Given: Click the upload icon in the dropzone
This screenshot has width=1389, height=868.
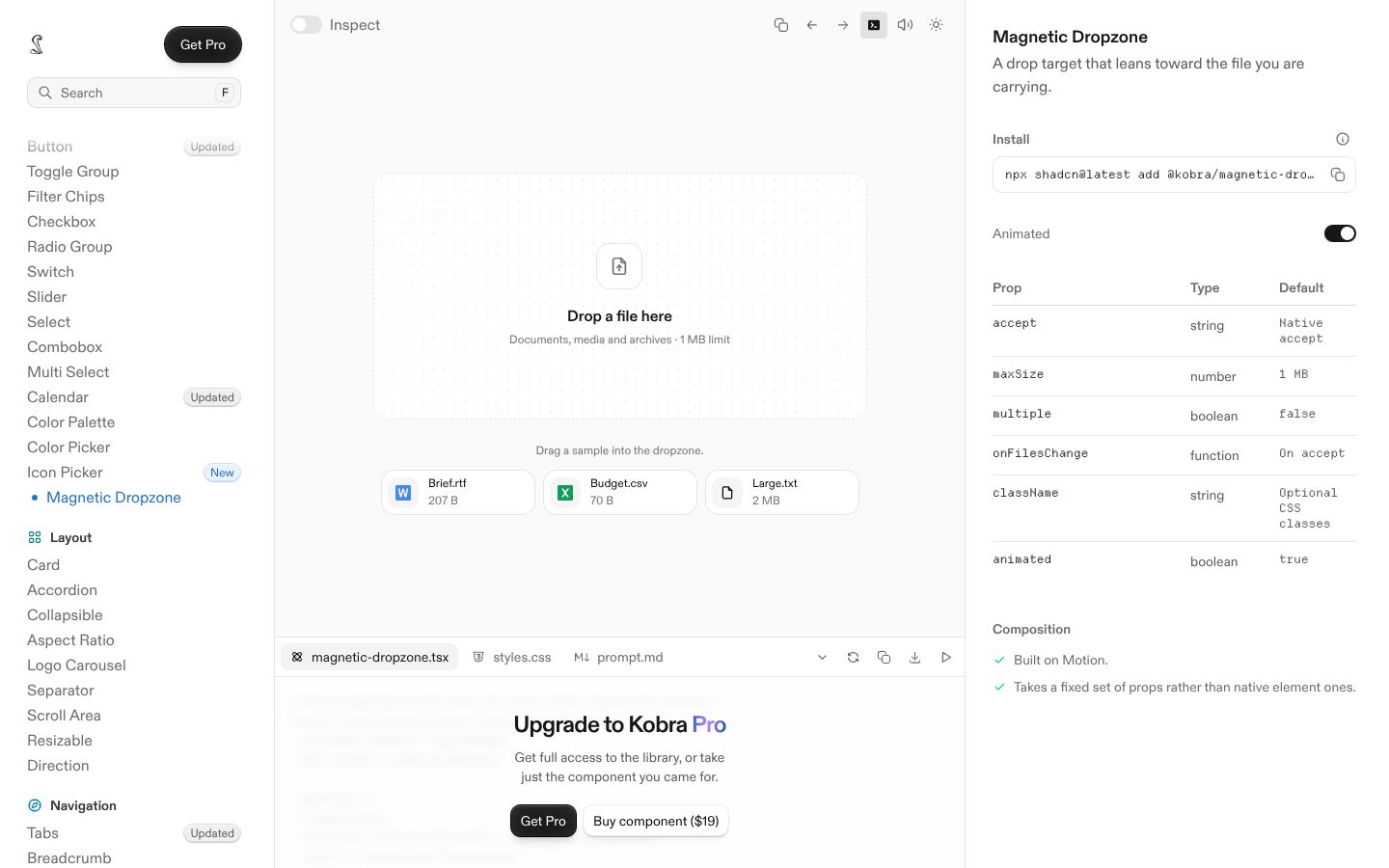Looking at the screenshot, I should (619, 266).
